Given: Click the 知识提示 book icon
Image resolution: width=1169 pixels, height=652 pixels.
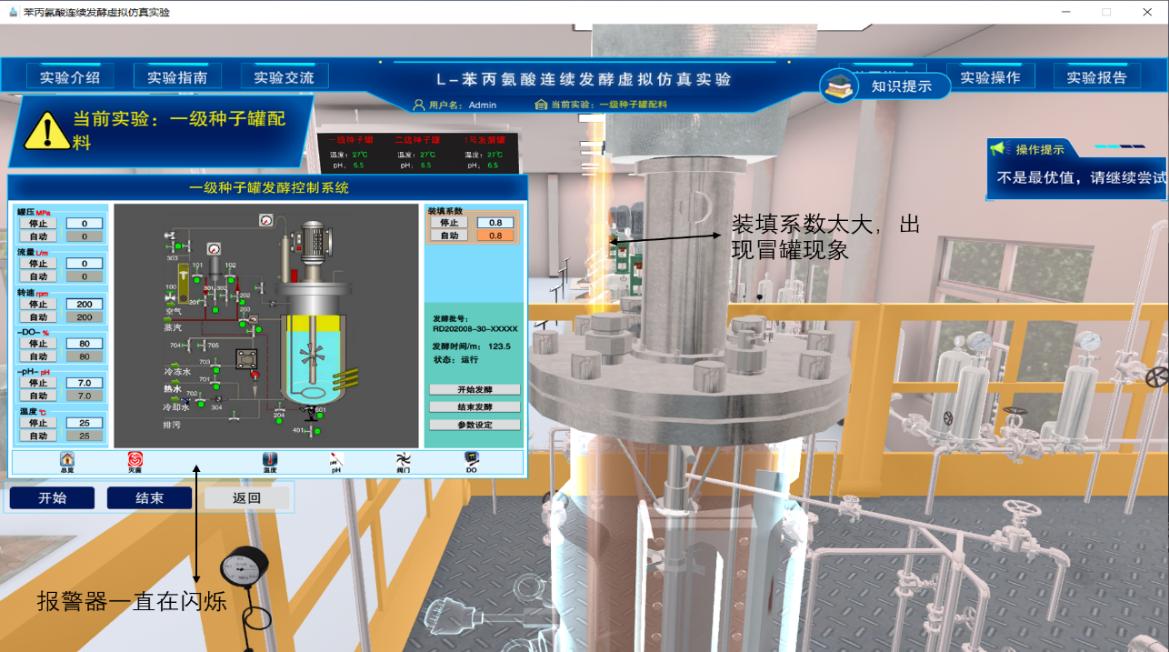Looking at the screenshot, I should pos(840,86).
